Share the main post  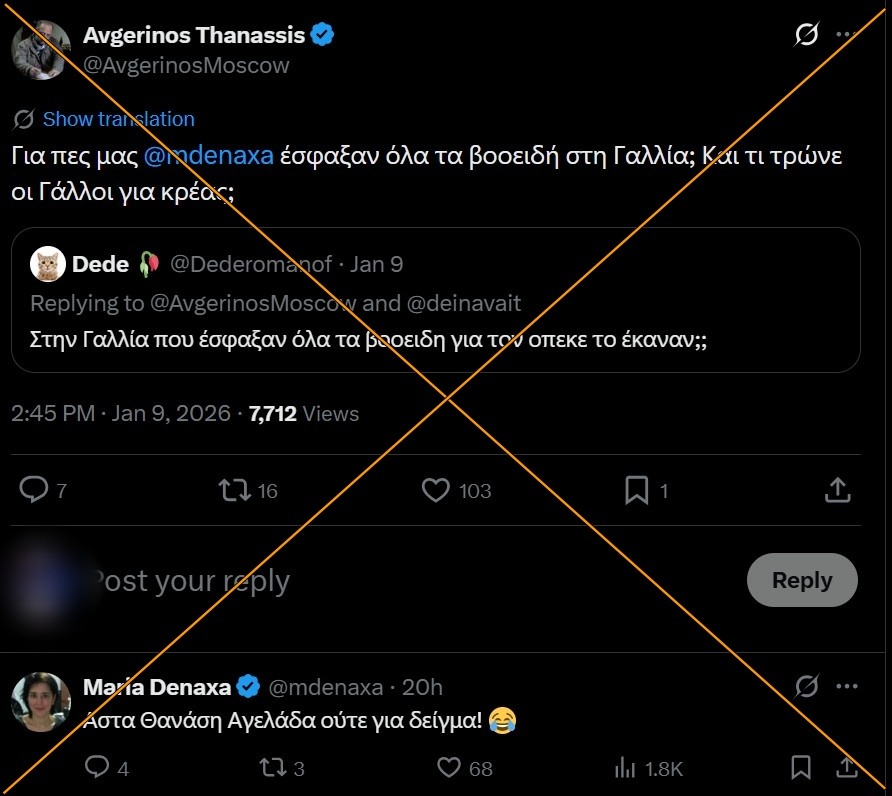pyautogui.click(x=838, y=489)
